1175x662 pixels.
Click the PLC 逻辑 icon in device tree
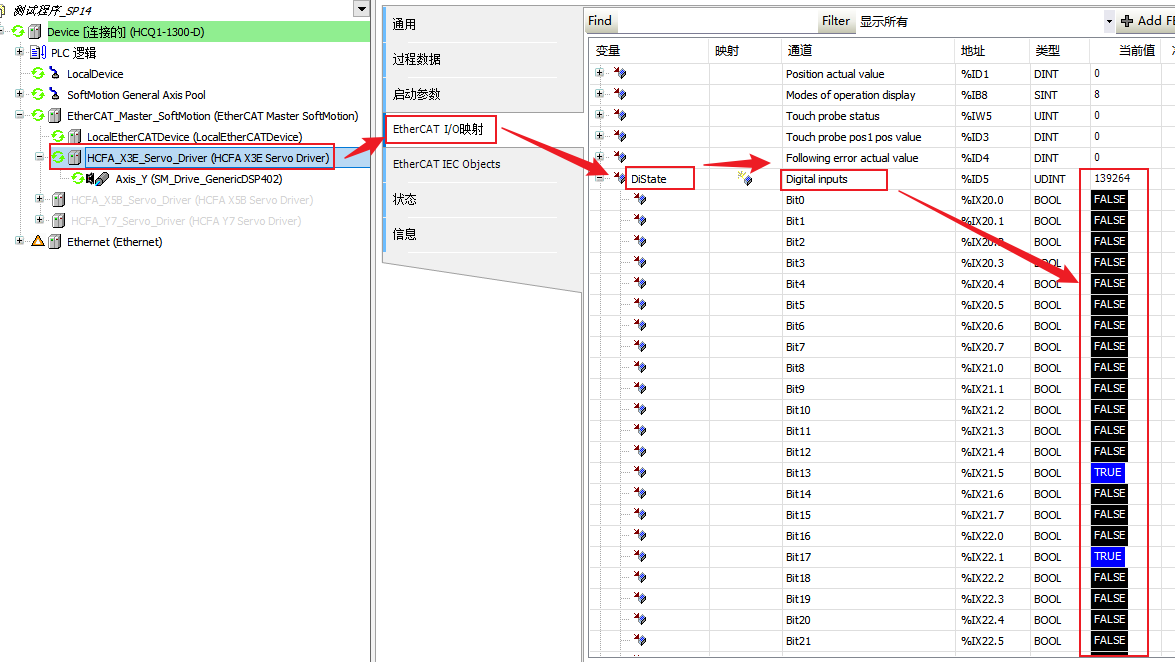tap(40, 53)
